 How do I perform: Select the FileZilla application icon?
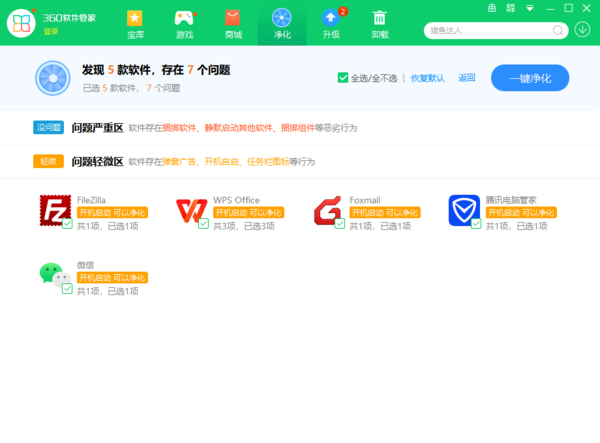pos(55,210)
